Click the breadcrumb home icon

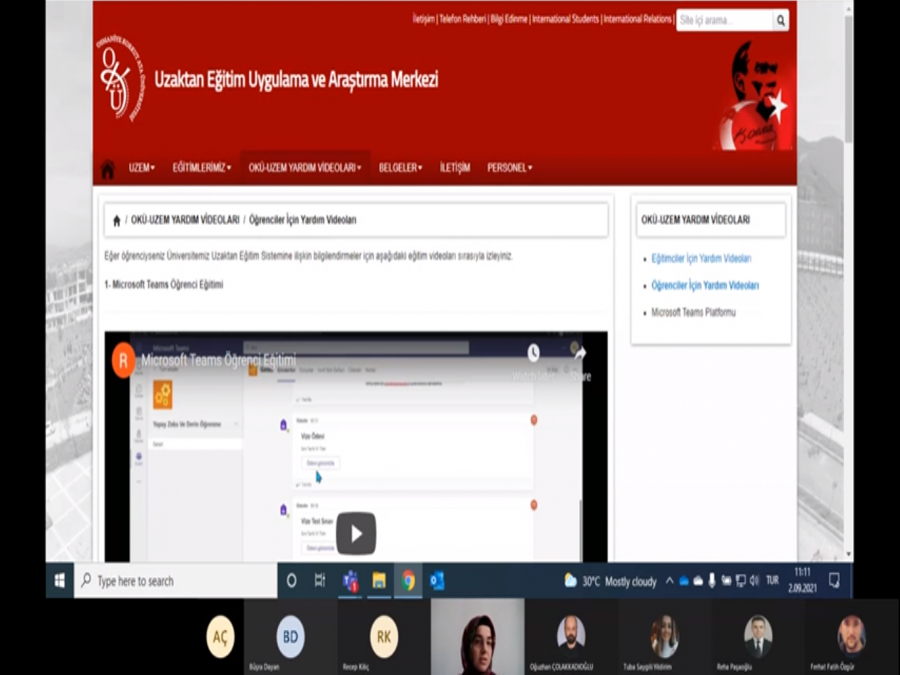tap(117, 220)
